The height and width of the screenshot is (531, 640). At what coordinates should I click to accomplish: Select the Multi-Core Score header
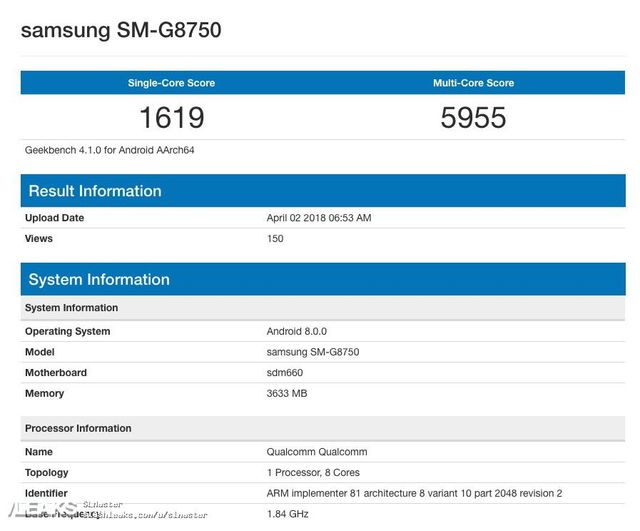point(473,83)
